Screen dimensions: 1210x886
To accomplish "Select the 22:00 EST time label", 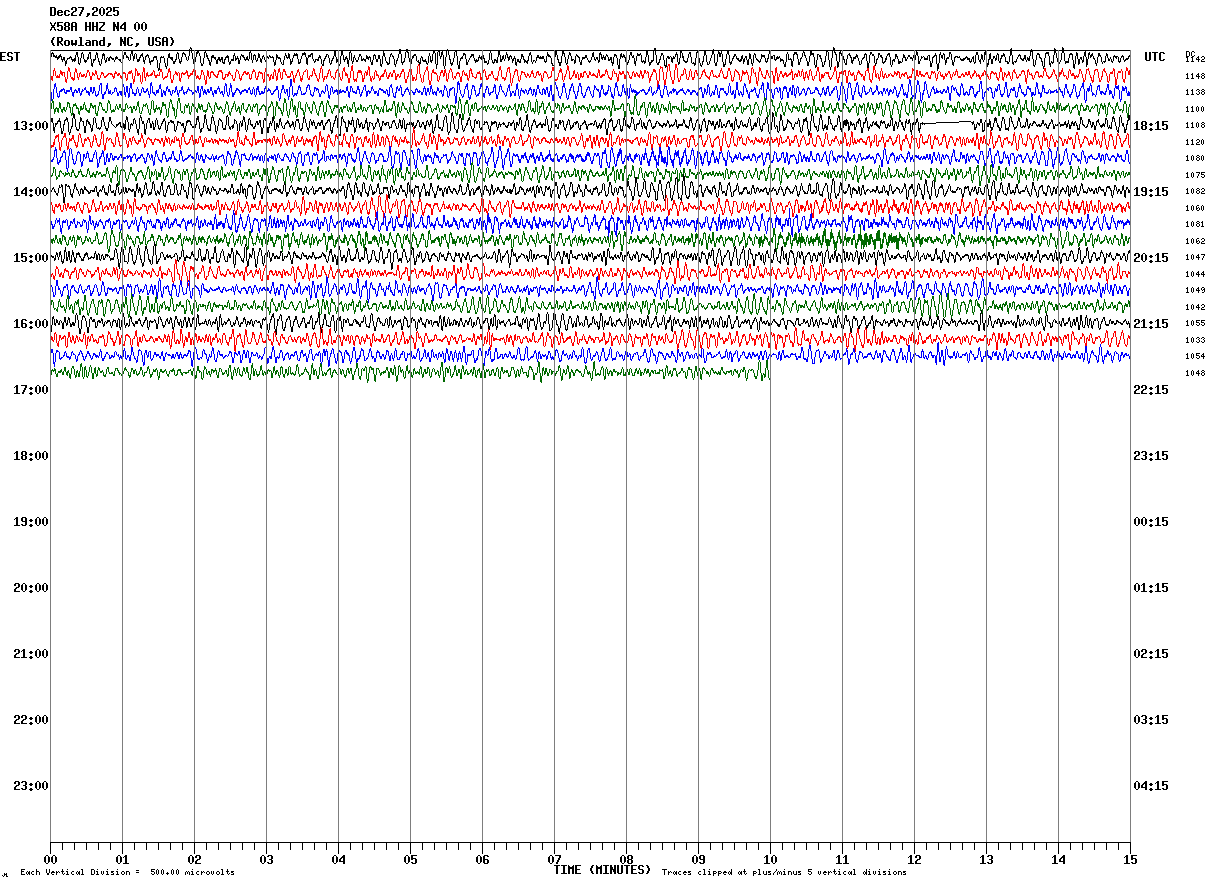I will (31, 720).
